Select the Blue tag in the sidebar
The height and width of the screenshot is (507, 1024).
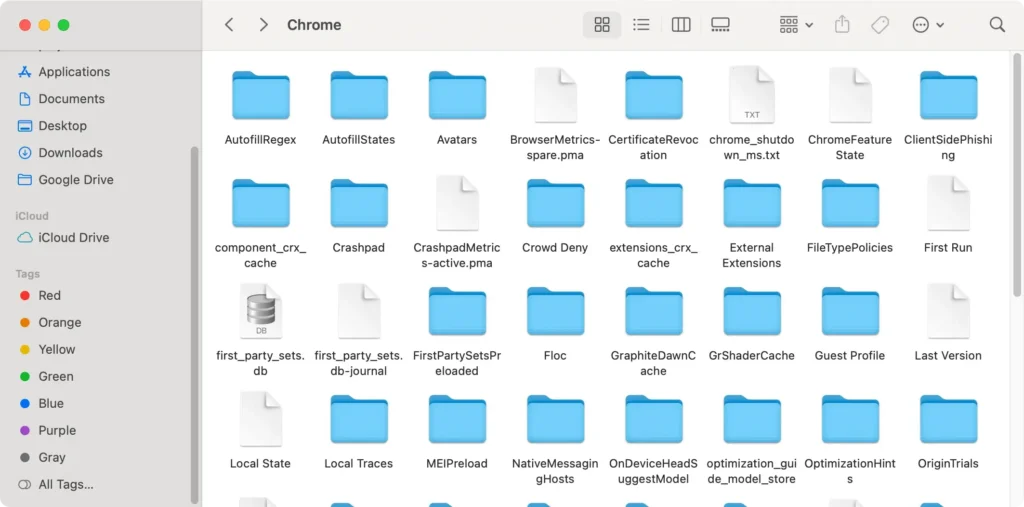[41, 403]
